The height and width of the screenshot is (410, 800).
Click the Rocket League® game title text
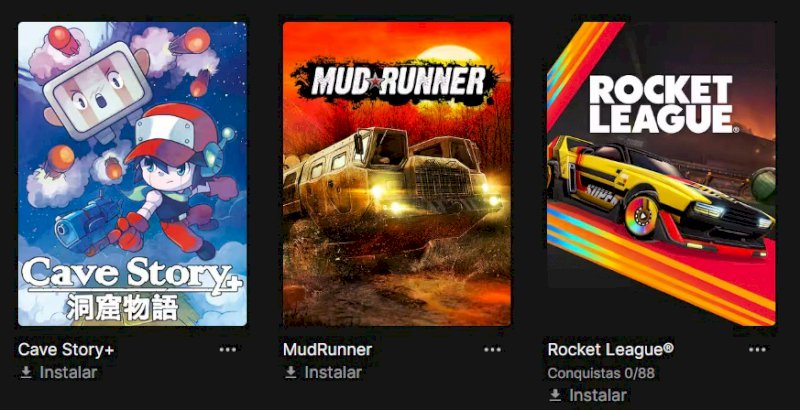pyautogui.click(x=611, y=350)
